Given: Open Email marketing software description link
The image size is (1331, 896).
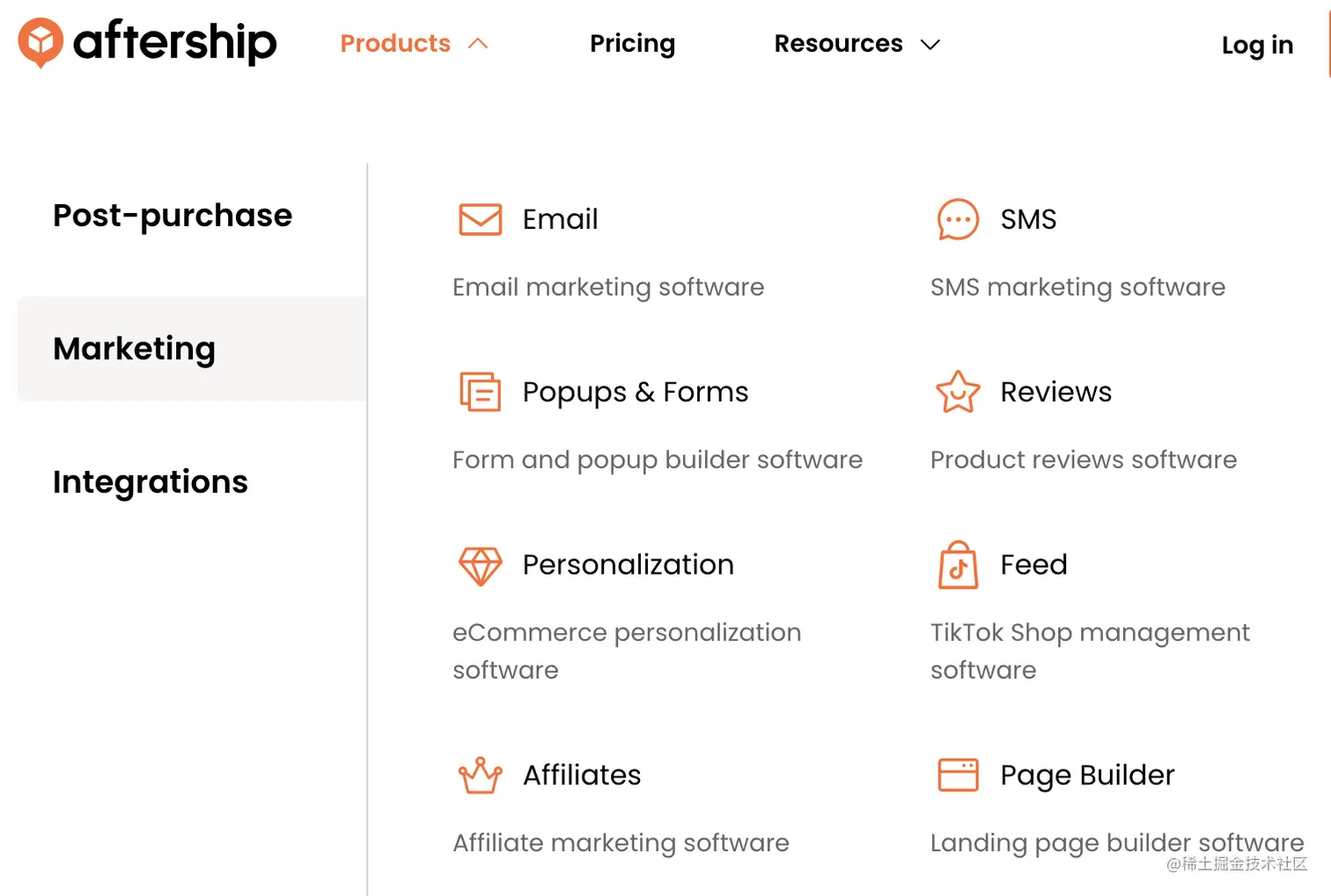Looking at the screenshot, I should pyautogui.click(x=608, y=288).
